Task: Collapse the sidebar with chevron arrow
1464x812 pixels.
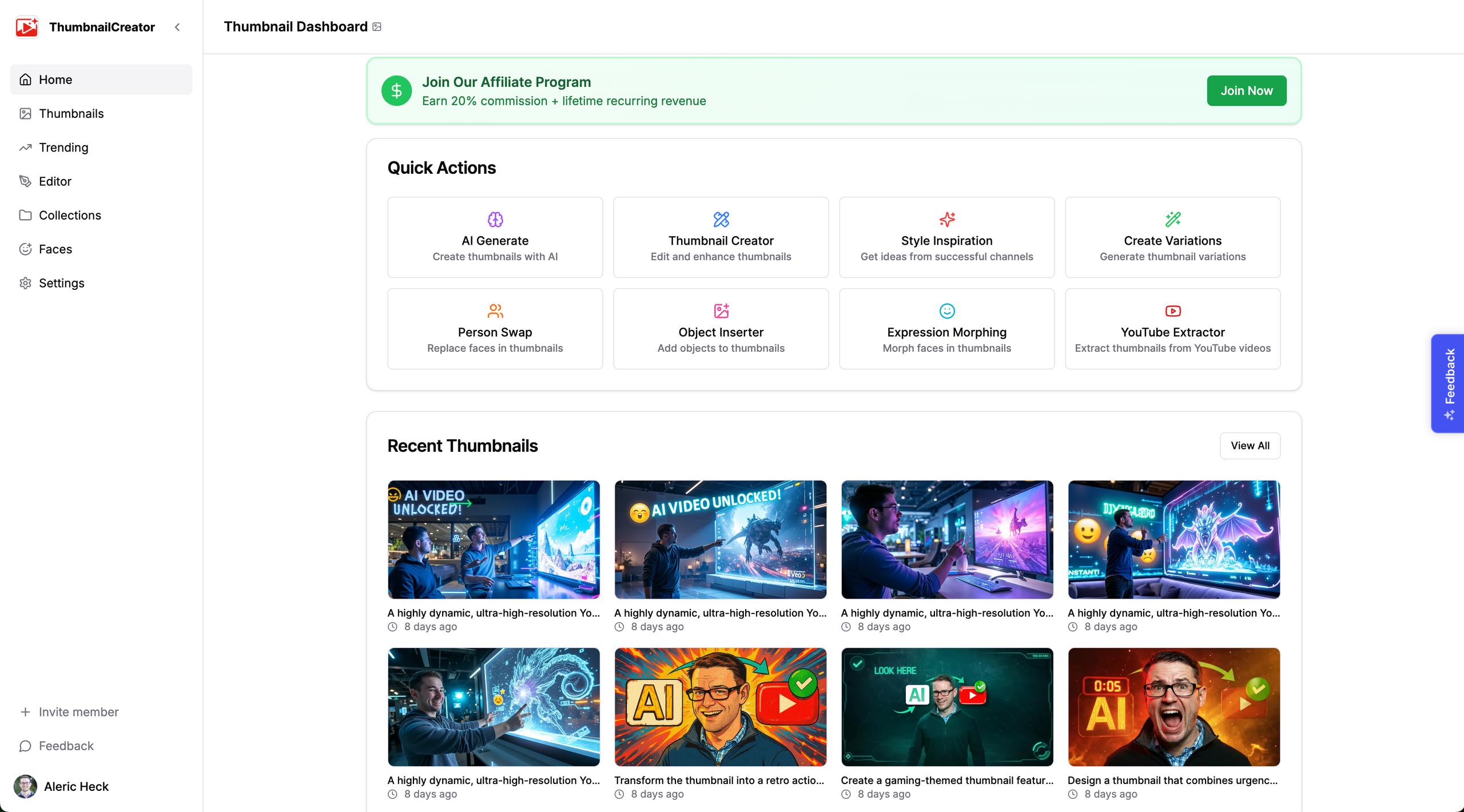Action: coord(177,27)
